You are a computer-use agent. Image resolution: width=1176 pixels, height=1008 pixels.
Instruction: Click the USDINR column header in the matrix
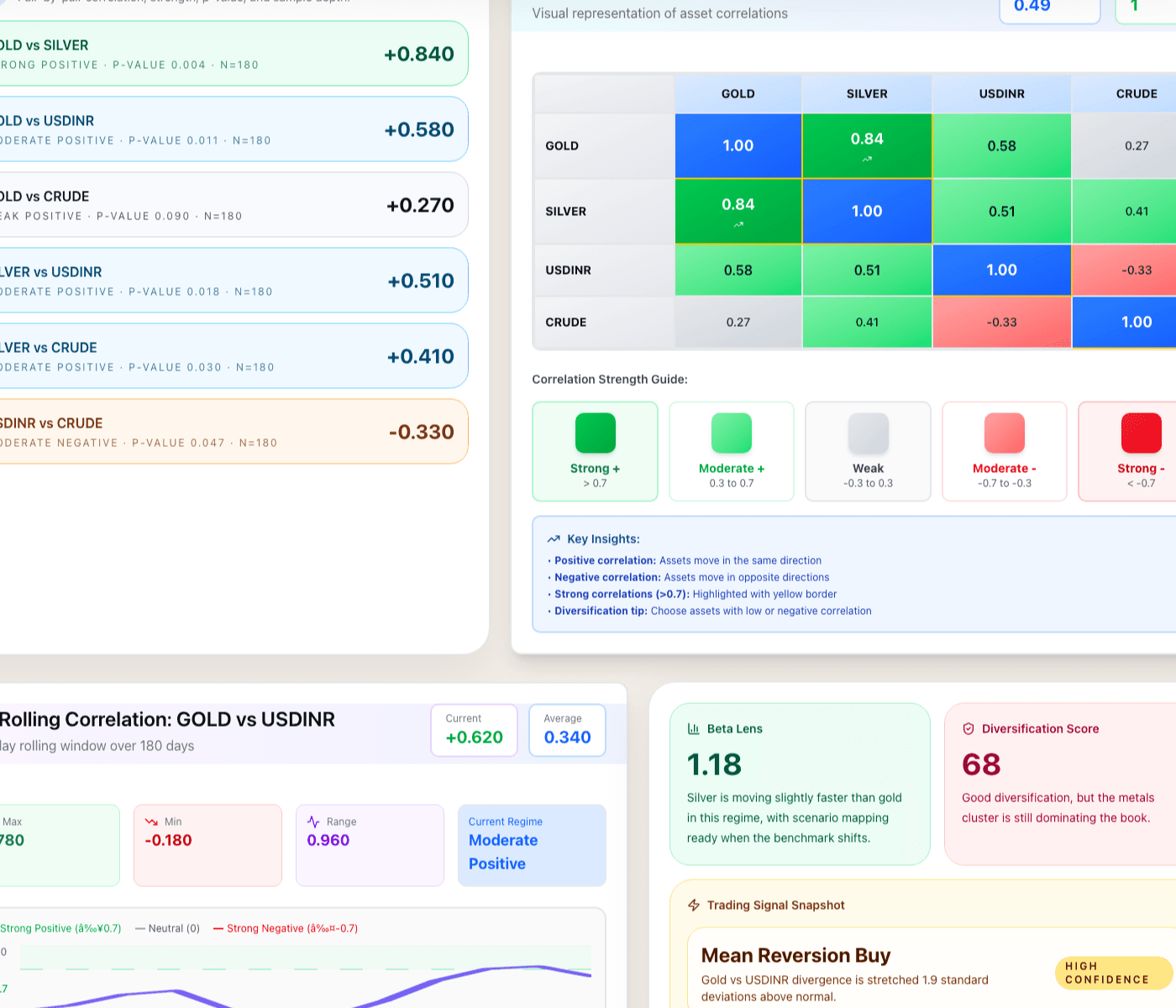[x=1001, y=94]
